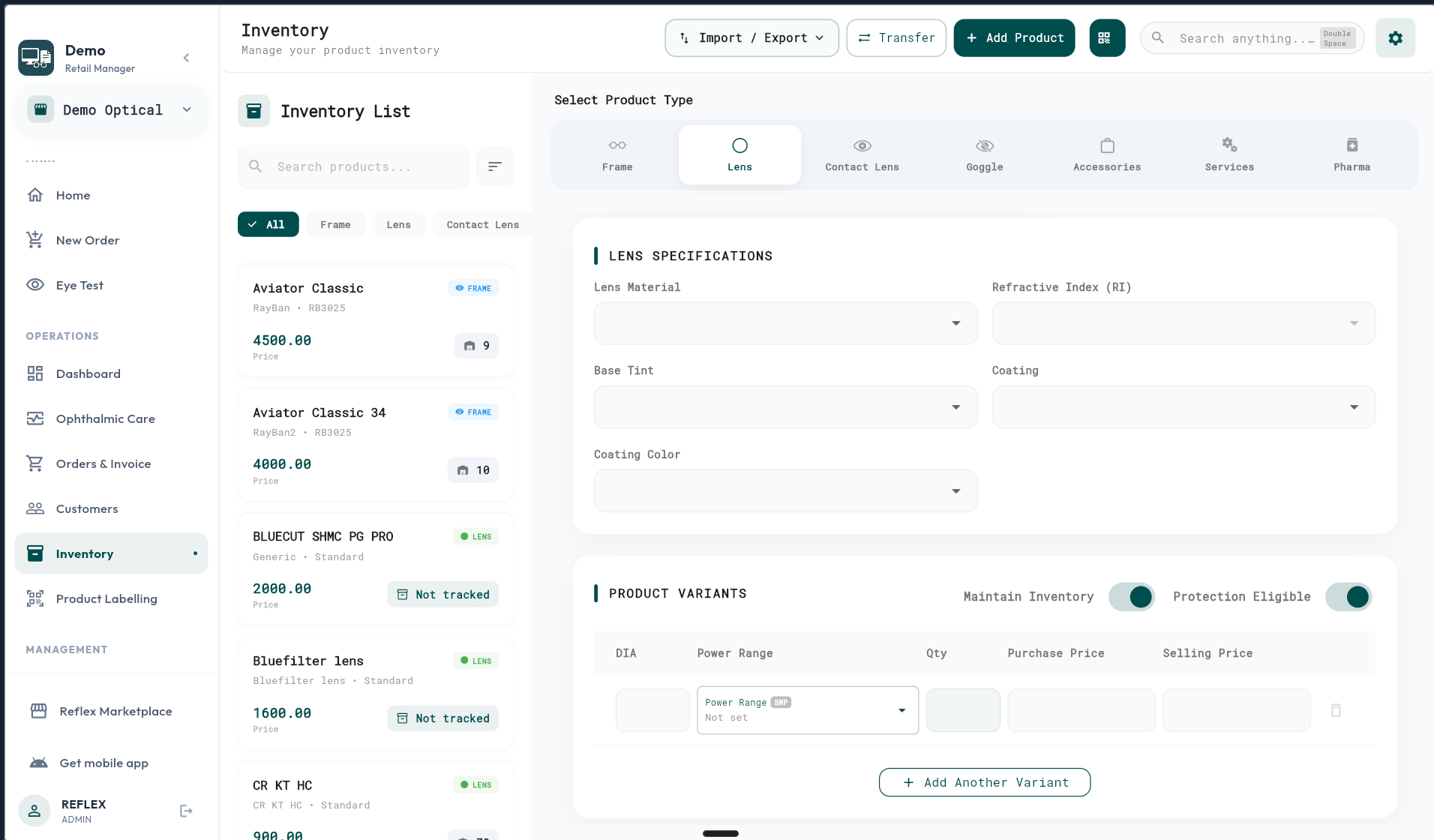Click the search magnifier in top bar

click(1158, 37)
